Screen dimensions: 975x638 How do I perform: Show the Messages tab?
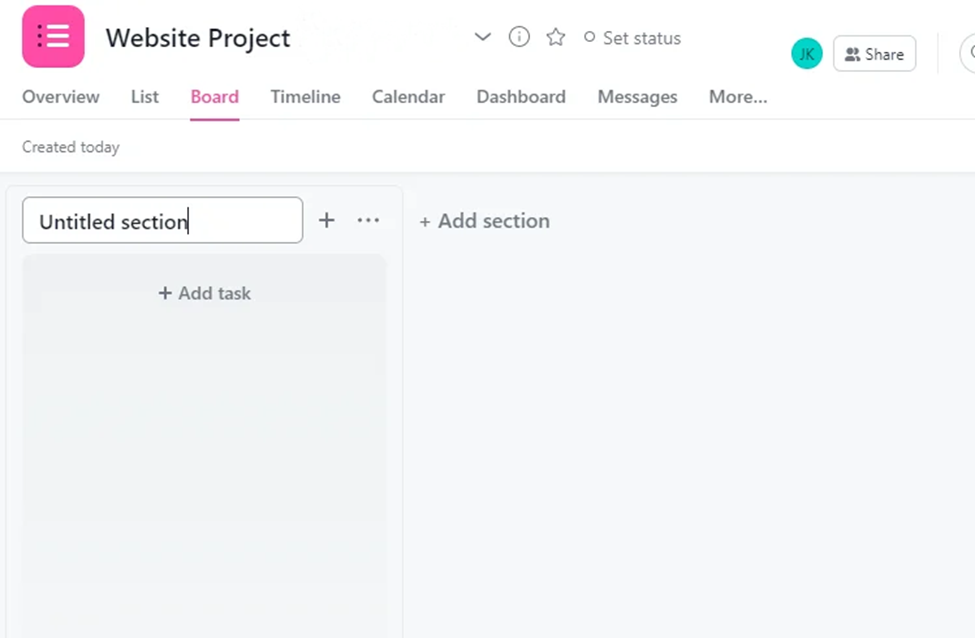tap(637, 97)
